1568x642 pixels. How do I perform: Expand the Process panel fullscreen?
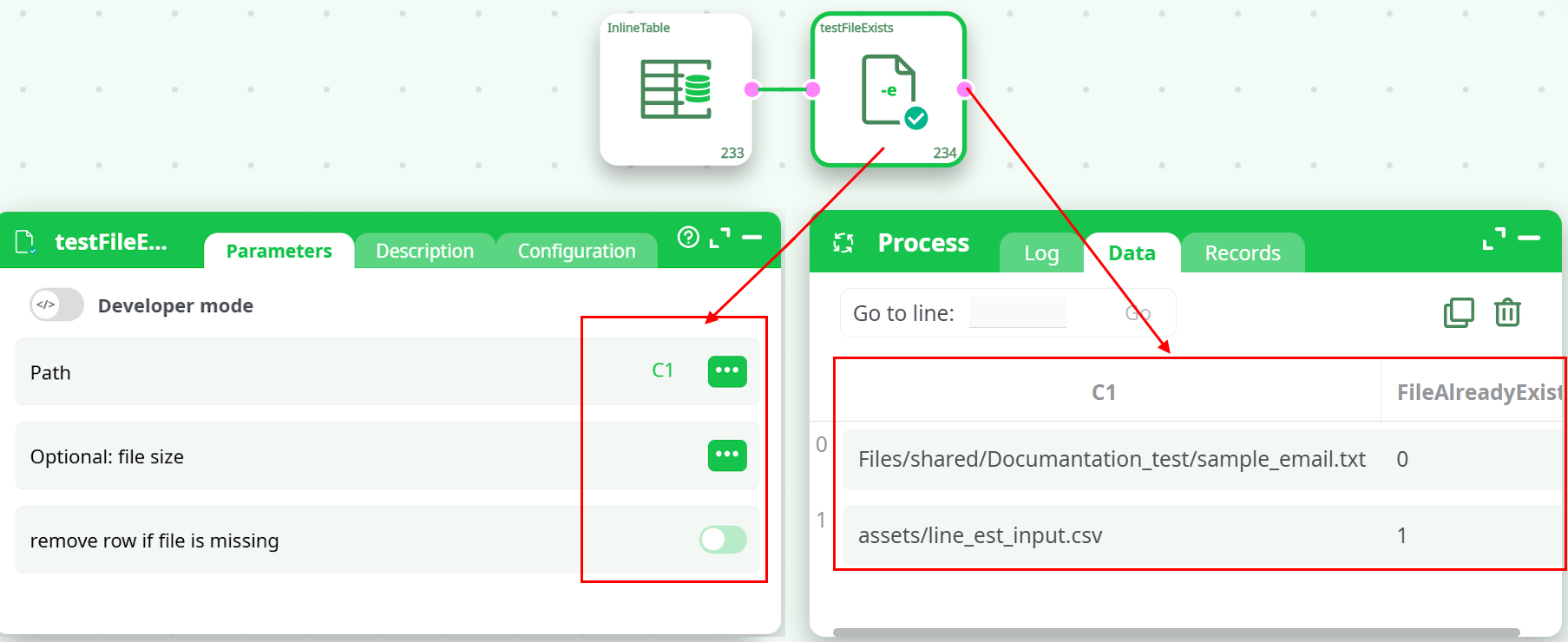pyautogui.click(x=1493, y=238)
